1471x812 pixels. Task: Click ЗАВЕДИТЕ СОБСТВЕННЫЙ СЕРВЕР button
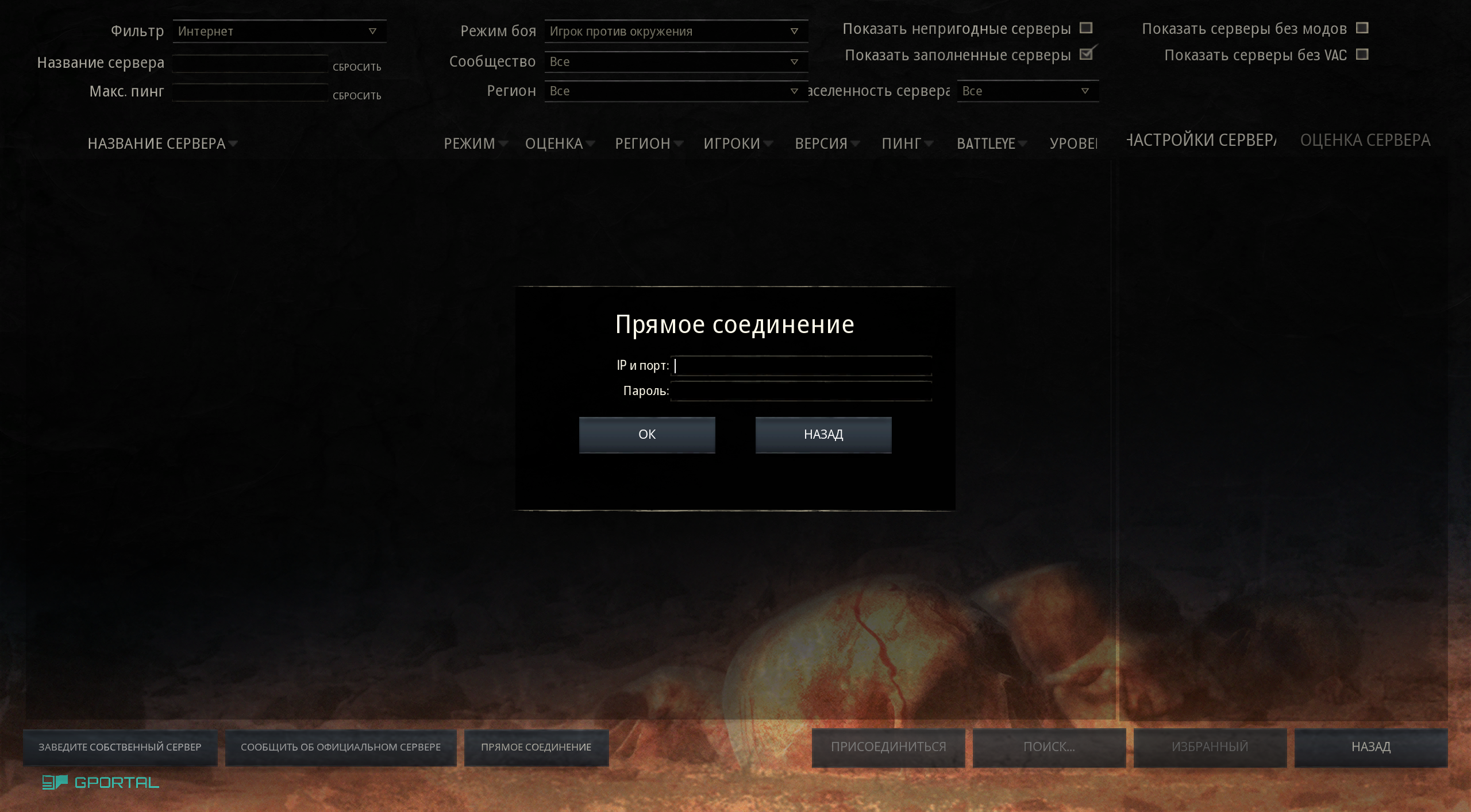pos(120,747)
